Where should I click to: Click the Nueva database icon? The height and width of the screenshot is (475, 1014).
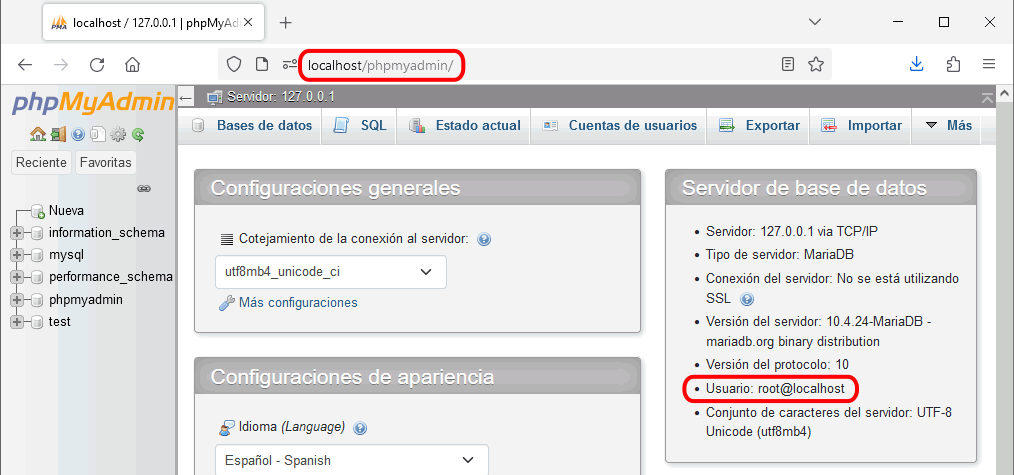coord(39,211)
